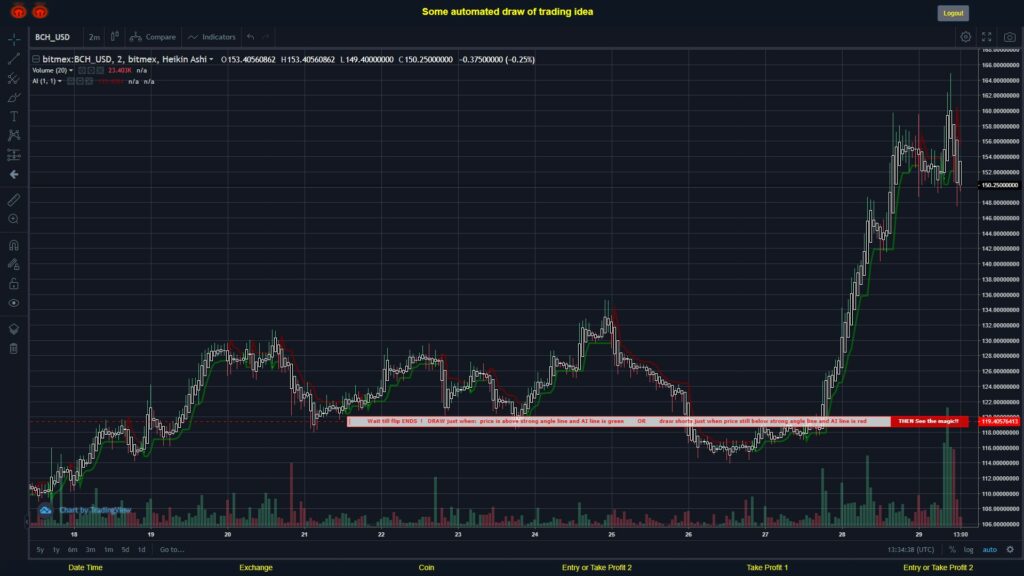
Task: Open the pitchfork drawing tools
Action: (x=14, y=78)
